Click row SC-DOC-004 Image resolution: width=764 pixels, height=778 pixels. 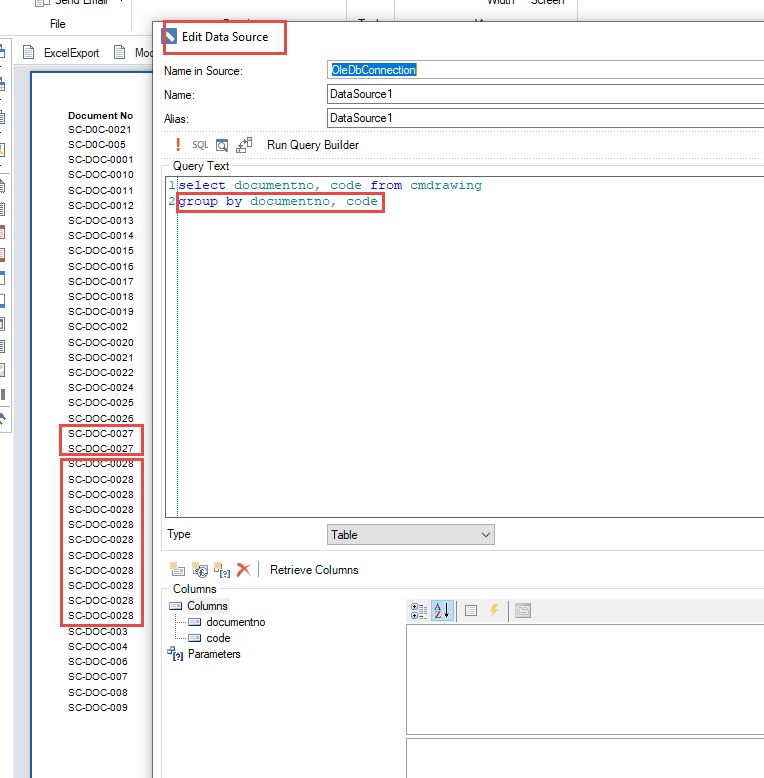(98, 647)
